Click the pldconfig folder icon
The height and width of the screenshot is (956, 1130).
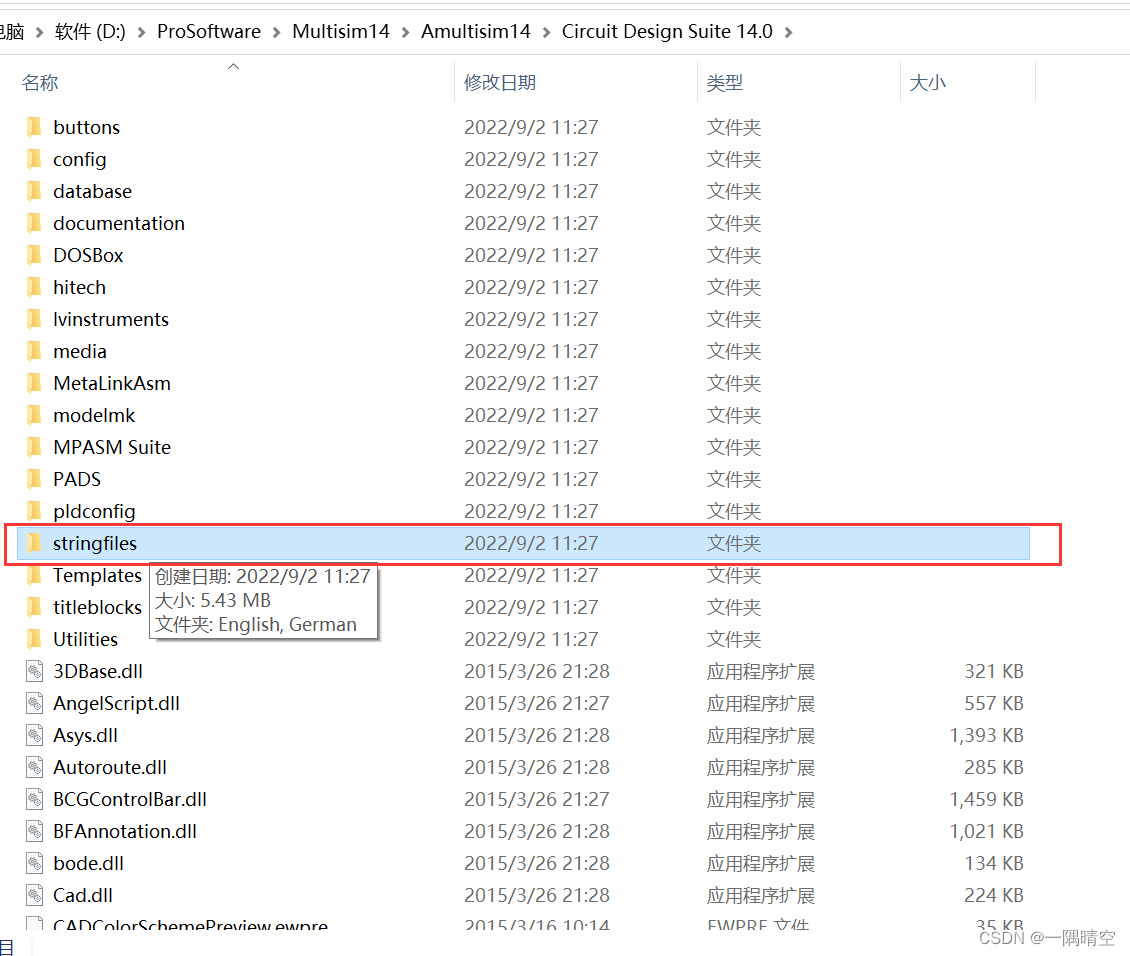(x=34, y=511)
